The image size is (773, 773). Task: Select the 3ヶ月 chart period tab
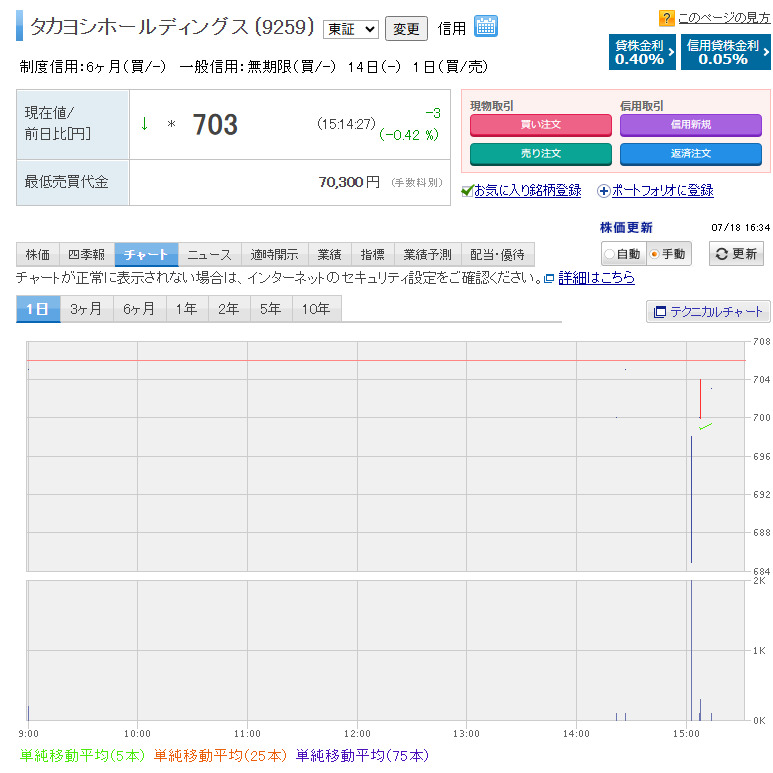coord(87,309)
